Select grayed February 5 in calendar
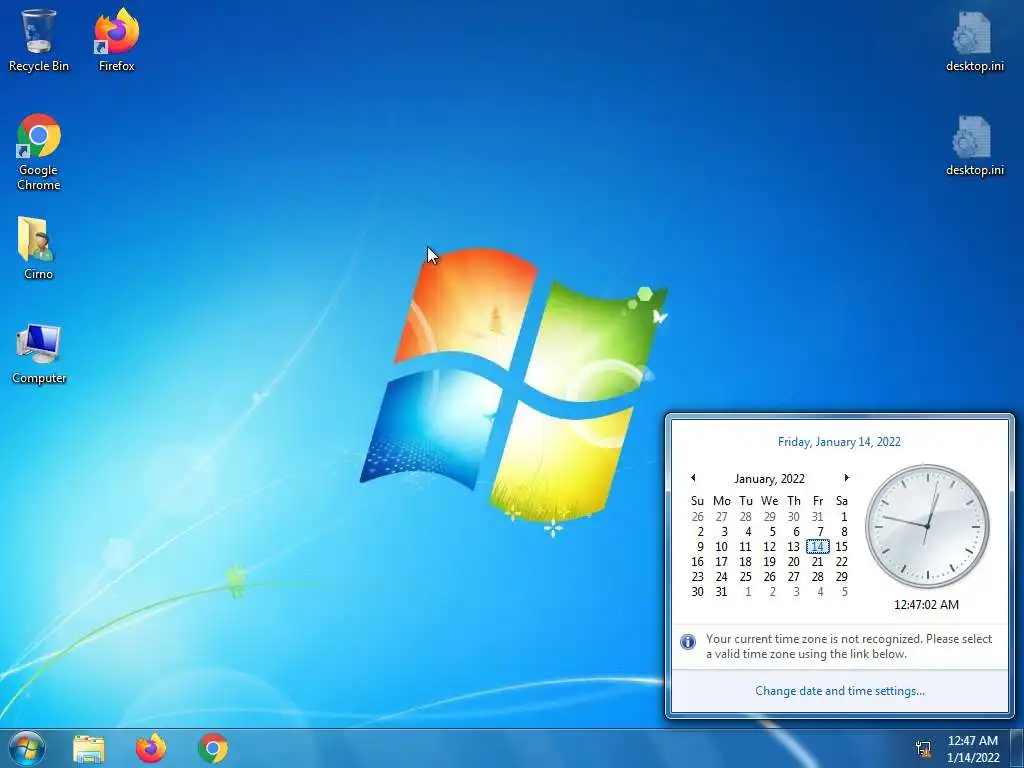 click(x=844, y=592)
